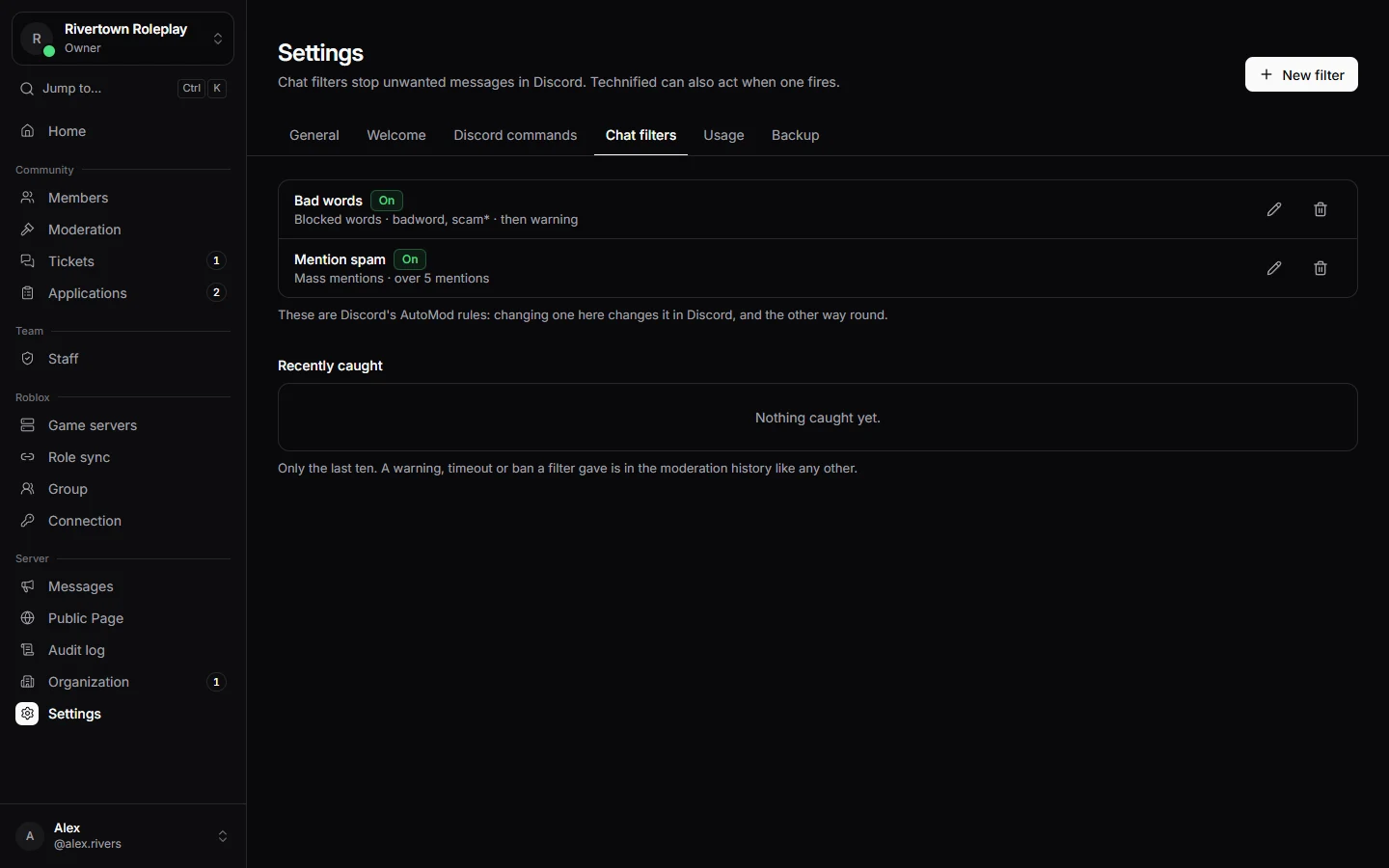Edit the Mention spam filter

coord(1274,268)
